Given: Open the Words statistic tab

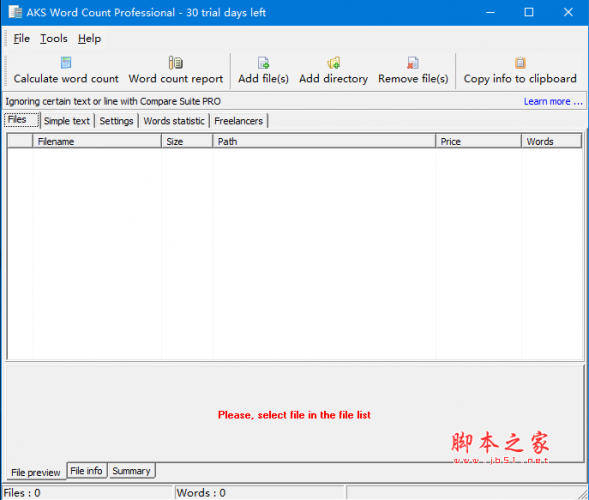Looking at the screenshot, I should coord(174,121).
